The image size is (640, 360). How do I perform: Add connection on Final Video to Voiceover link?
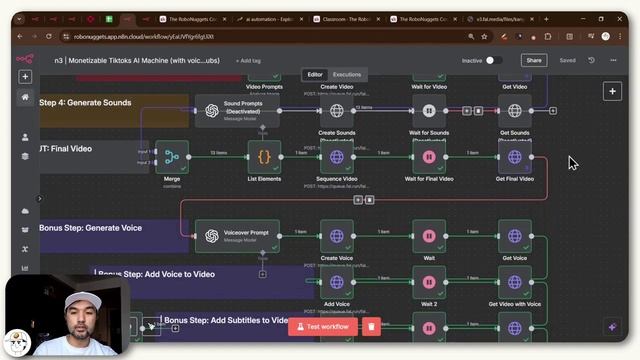pos(358,200)
